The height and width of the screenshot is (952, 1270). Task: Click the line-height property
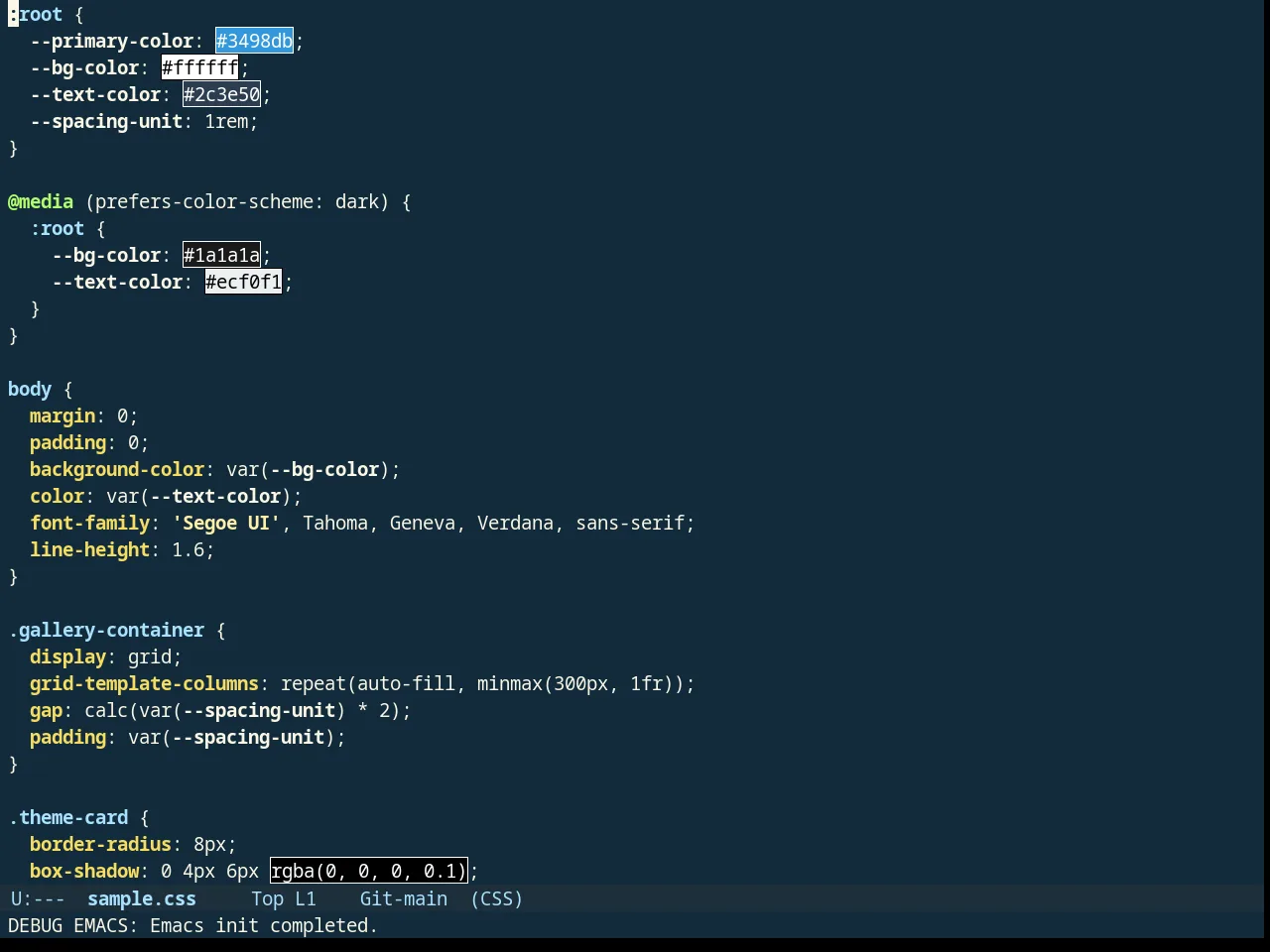90,549
